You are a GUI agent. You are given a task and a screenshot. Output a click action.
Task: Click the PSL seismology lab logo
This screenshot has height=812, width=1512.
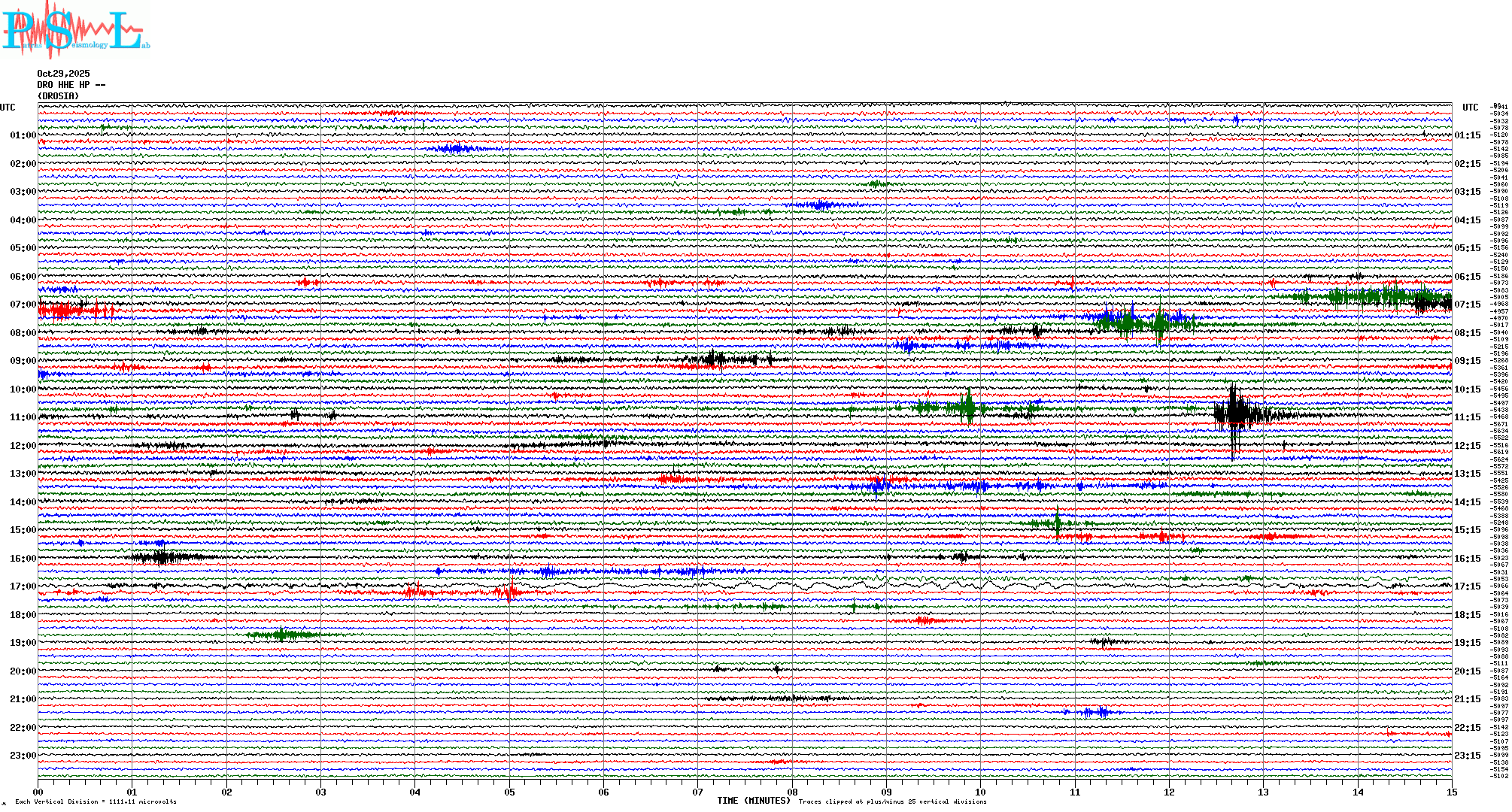tap(75, 30)
